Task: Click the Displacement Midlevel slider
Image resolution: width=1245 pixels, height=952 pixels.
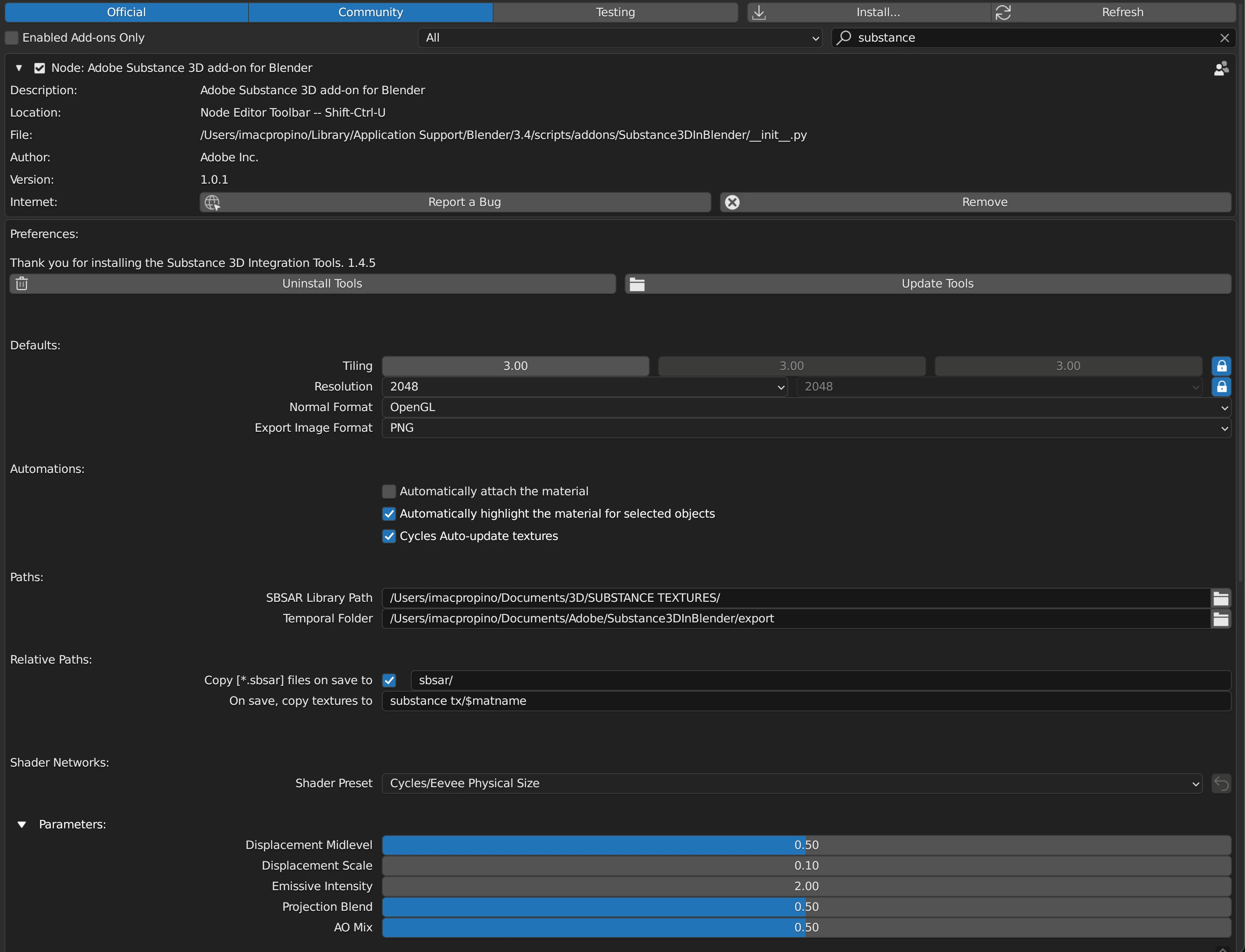Action: (806, 845)
